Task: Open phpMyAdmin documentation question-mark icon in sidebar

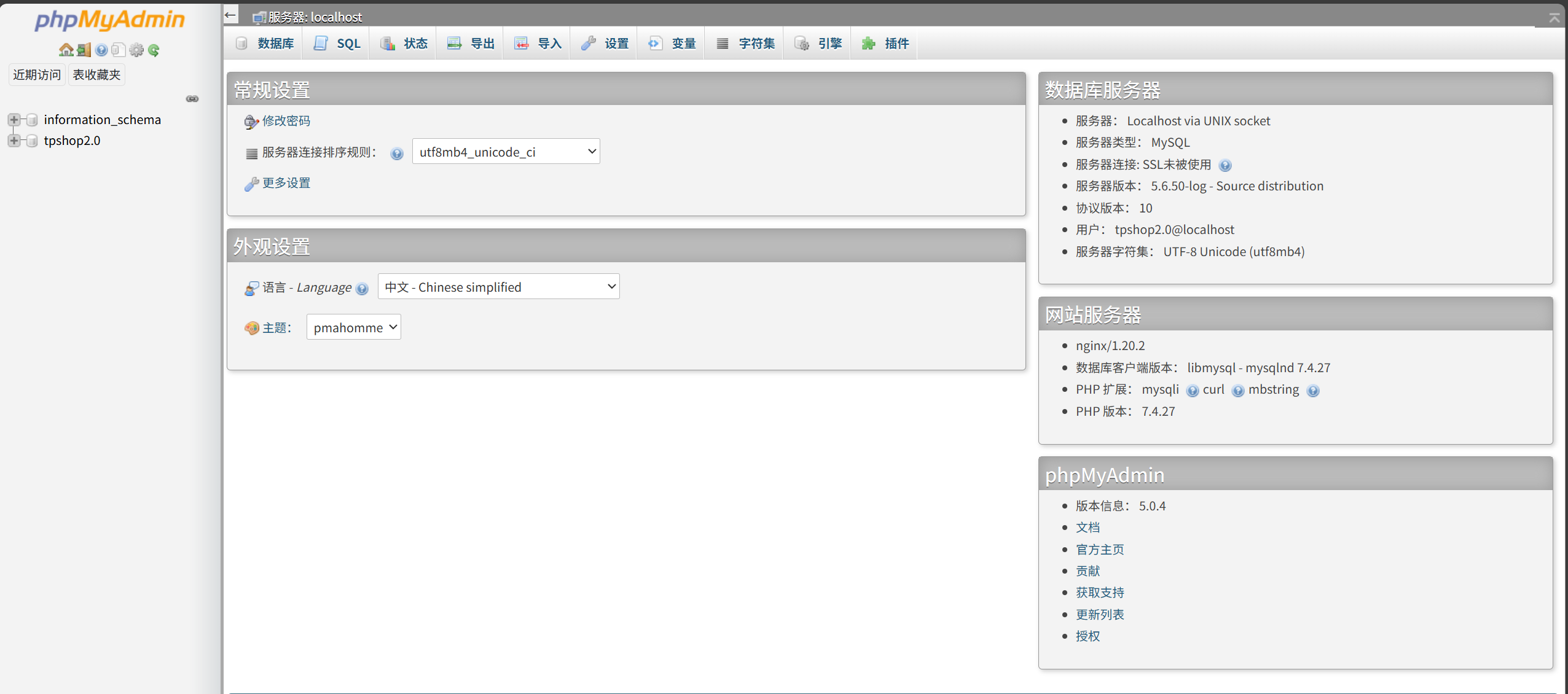Action: 101,50
